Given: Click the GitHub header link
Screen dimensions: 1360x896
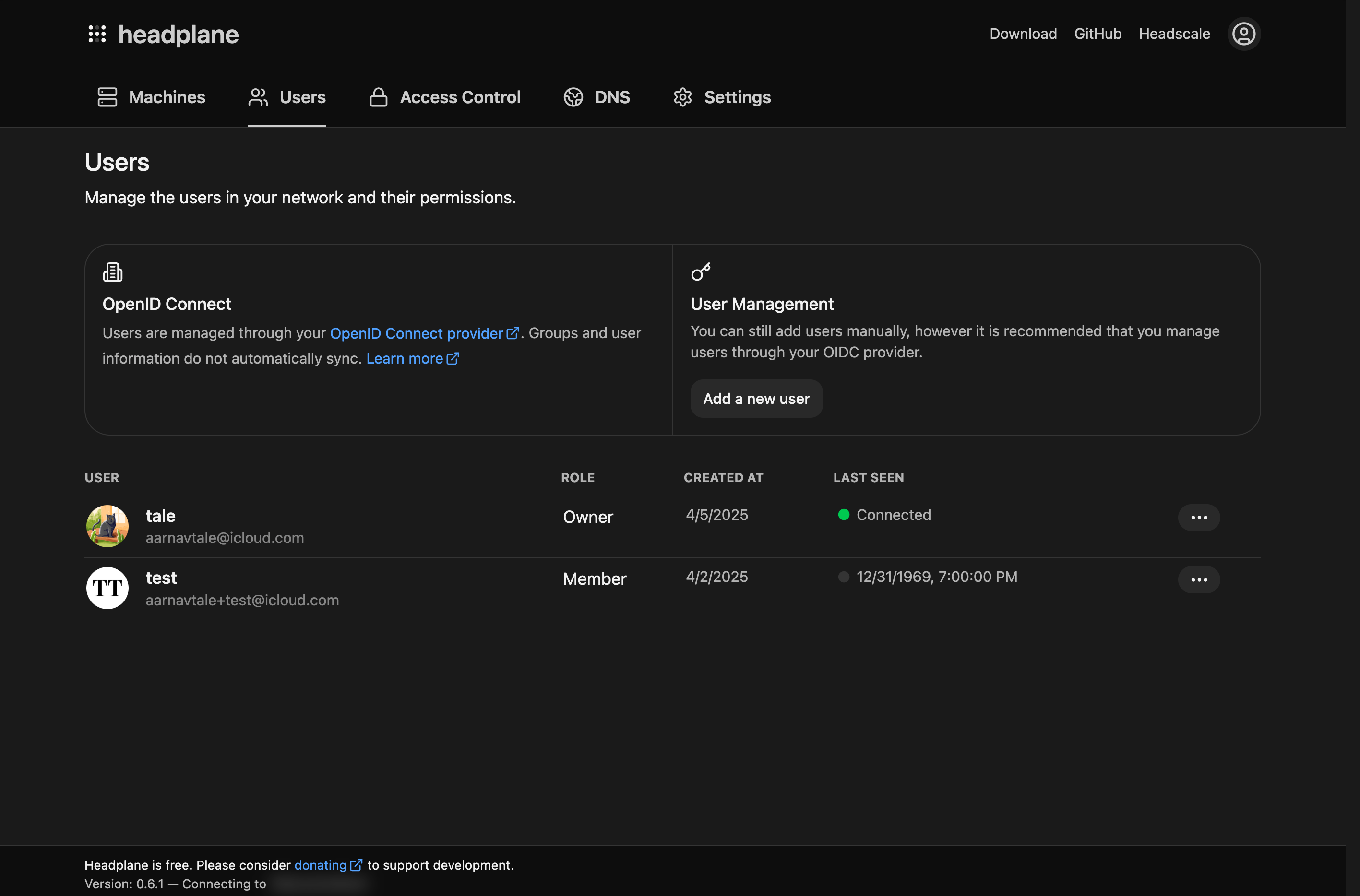Looking at the screenshot, I should click(1097, 34).
